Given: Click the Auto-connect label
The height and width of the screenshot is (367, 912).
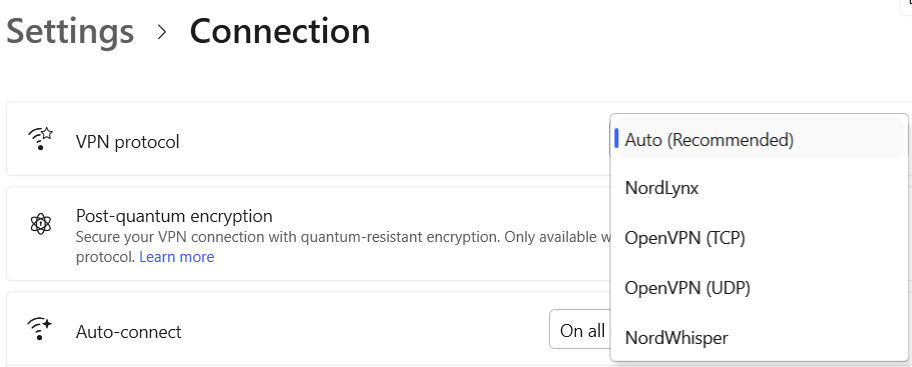Looking at the screenshot, I should coord(129,332).
